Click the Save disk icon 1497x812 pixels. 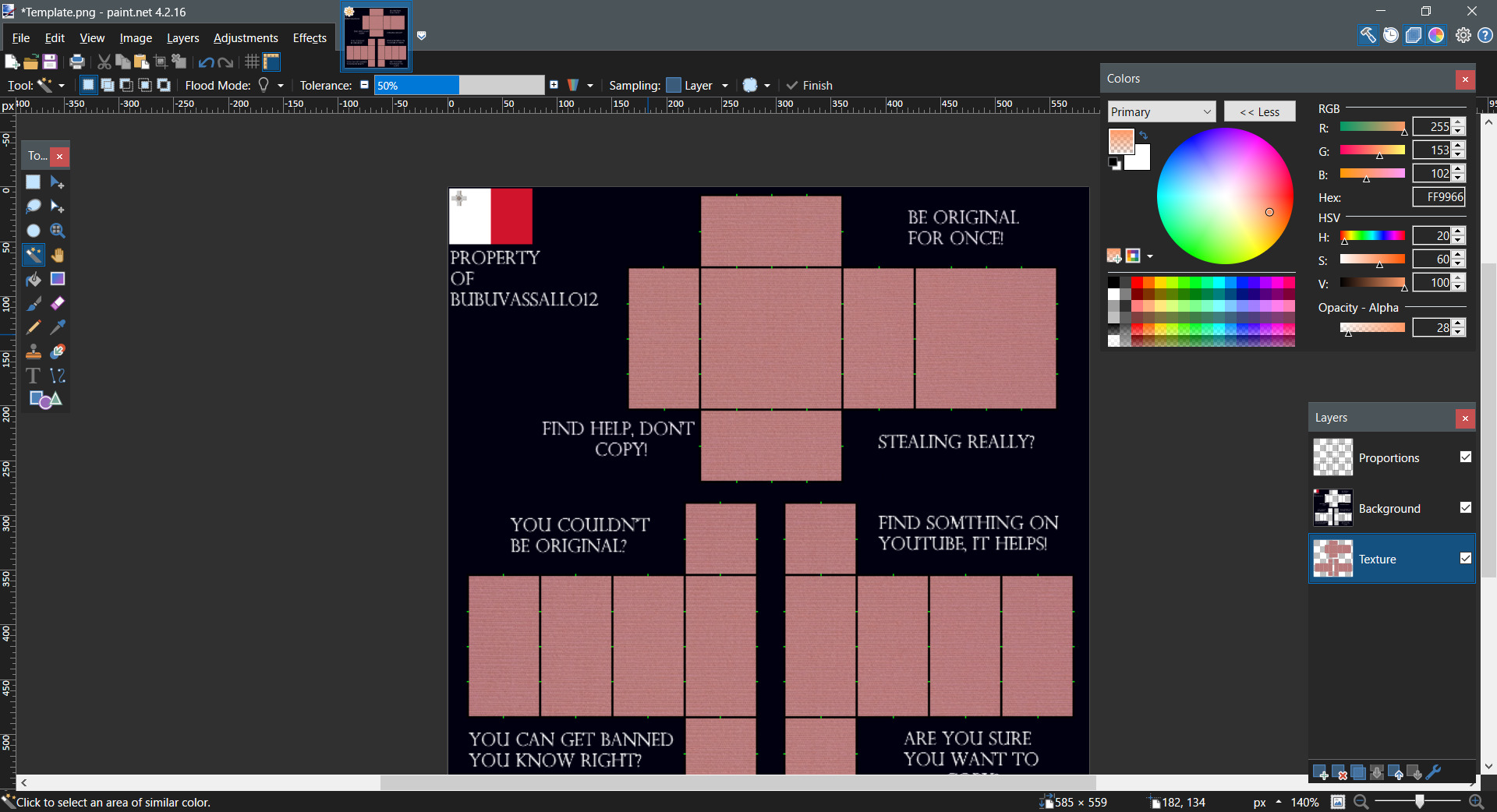[50, 62]
